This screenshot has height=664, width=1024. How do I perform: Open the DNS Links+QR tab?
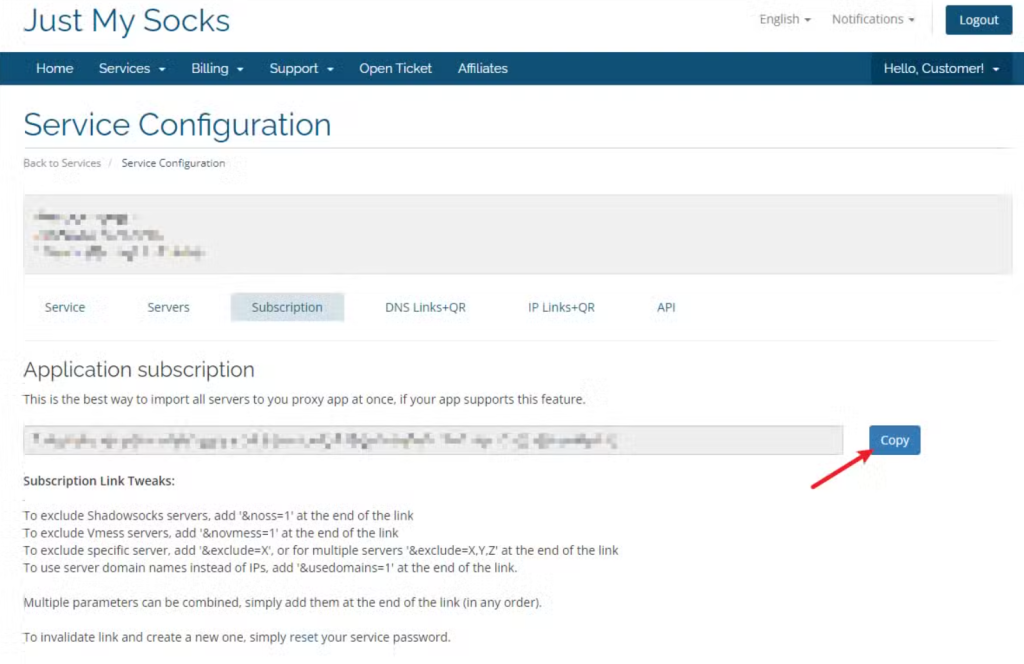pyautogui.click(x=425, y=308)
